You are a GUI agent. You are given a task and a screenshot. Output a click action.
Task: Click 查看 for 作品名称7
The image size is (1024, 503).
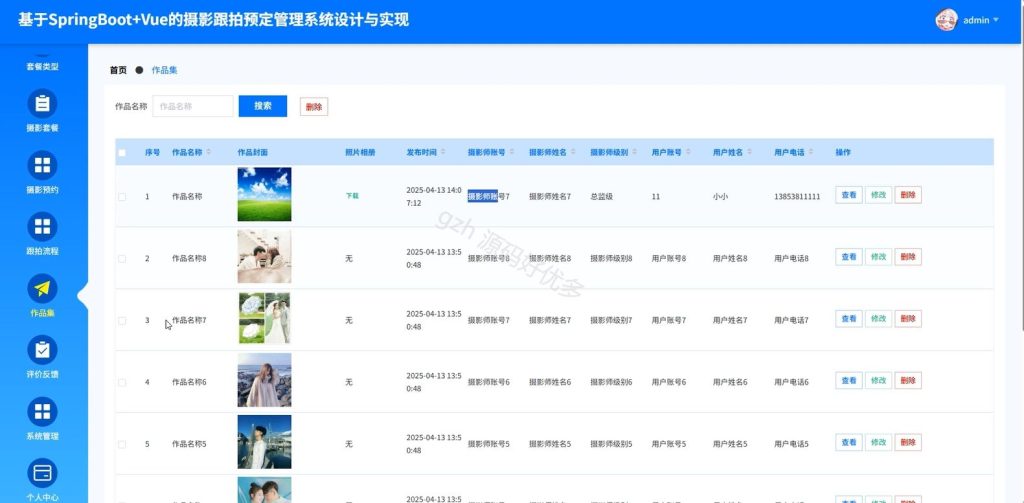[848, 319]
